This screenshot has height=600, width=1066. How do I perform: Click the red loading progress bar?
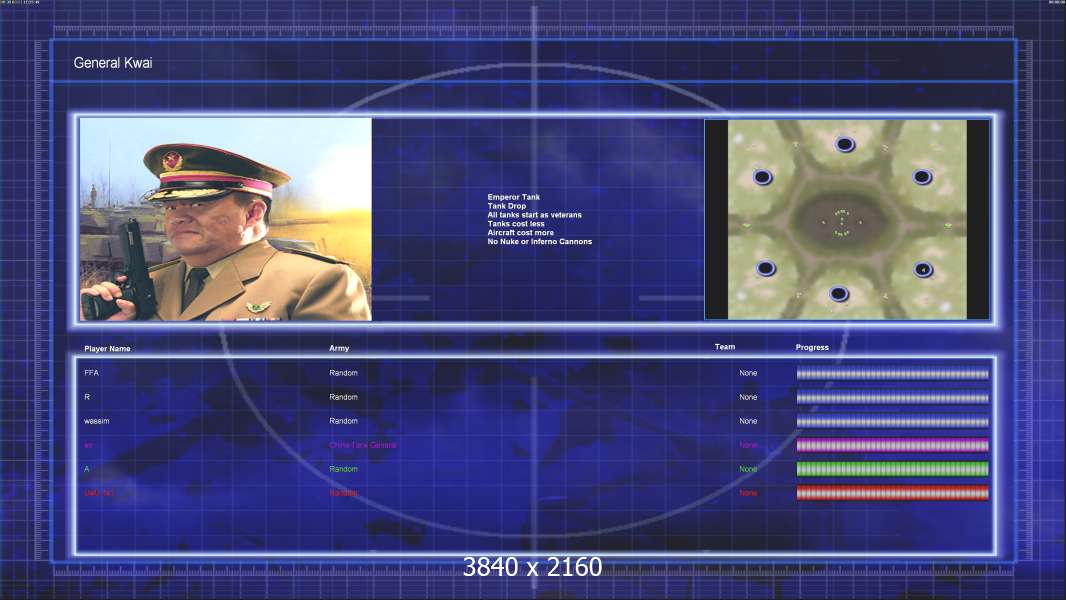893,493
